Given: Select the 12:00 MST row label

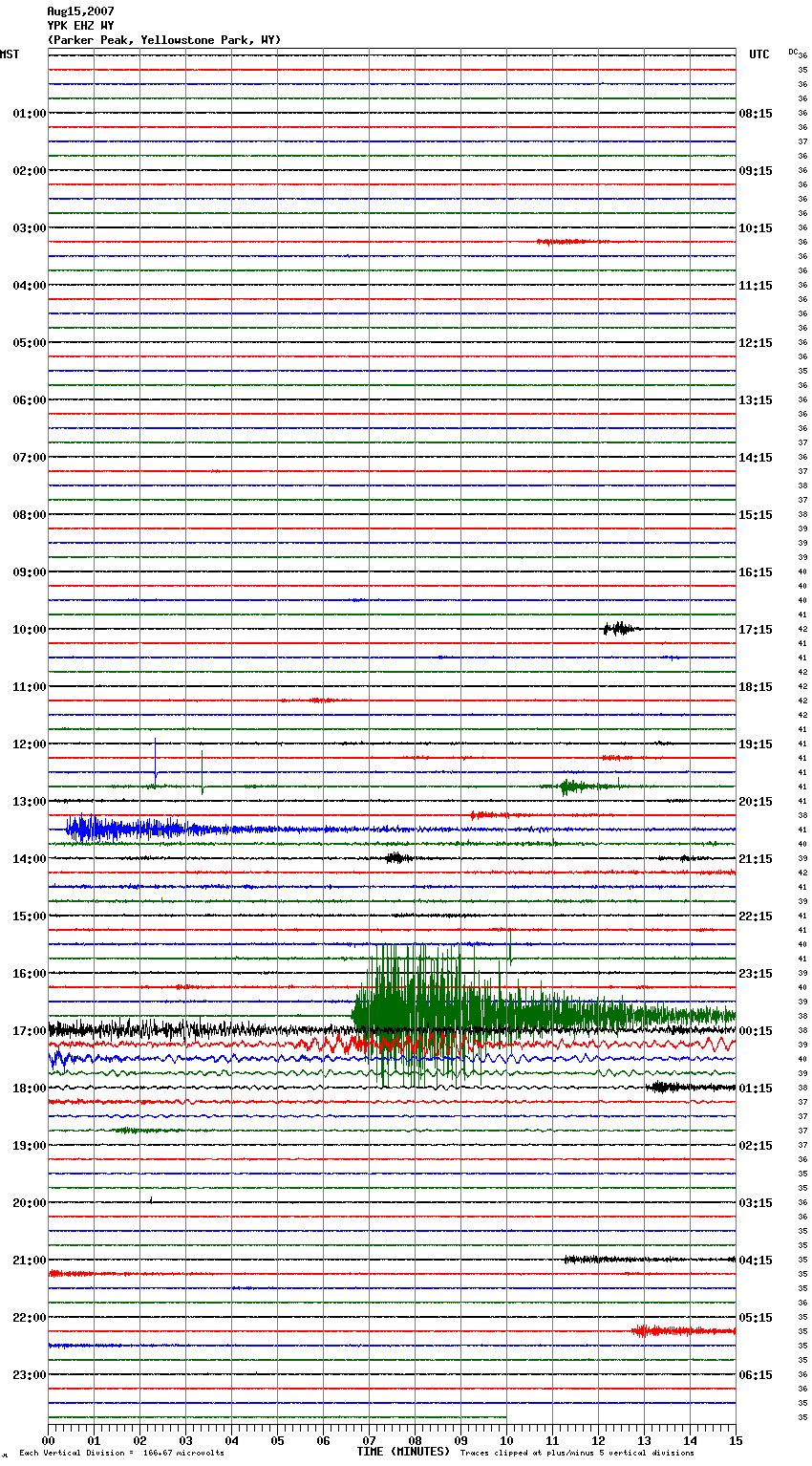Looking at the screenshot, I should click(x=29, y=744).
